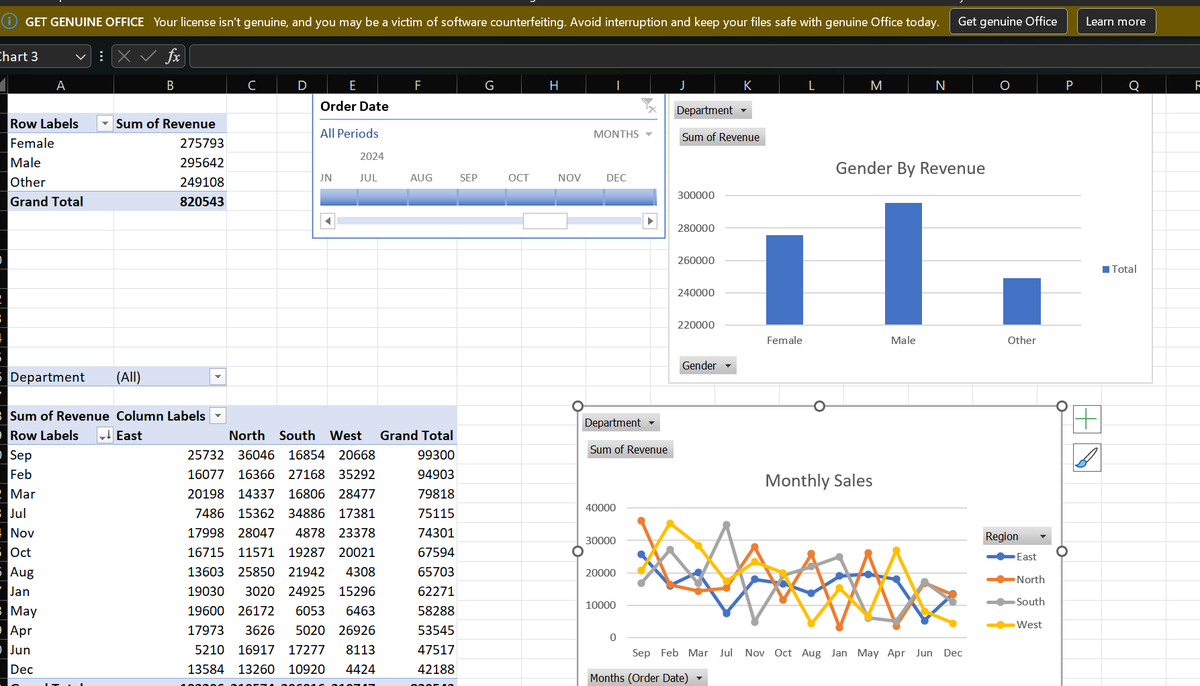Click the Monthly Sales chart title
This screenshot has height=686, width=1200.
818,481
